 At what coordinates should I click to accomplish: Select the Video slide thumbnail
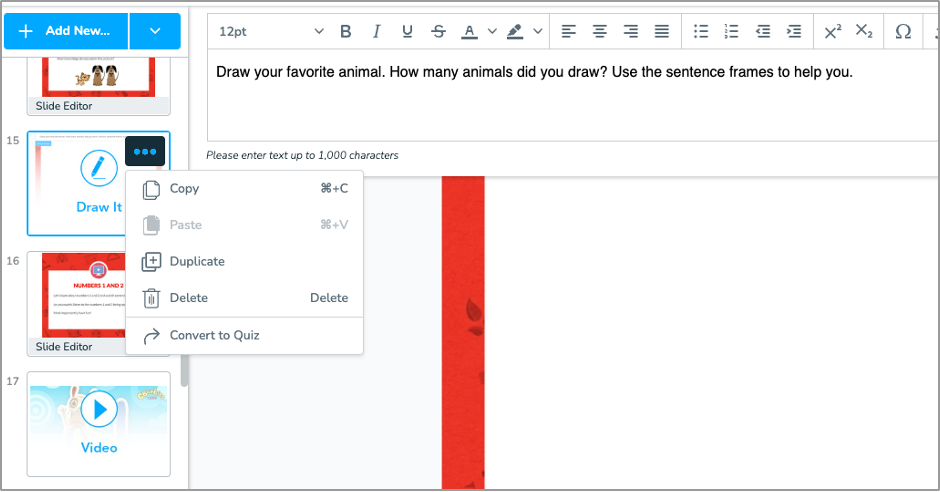coord(98,423)
